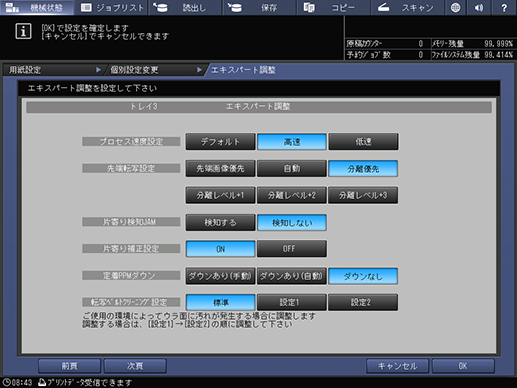Viewport: 517px width, 388px height.
Task: Set transfer belt cleaning to 標準
Action: tap(220, 302)
